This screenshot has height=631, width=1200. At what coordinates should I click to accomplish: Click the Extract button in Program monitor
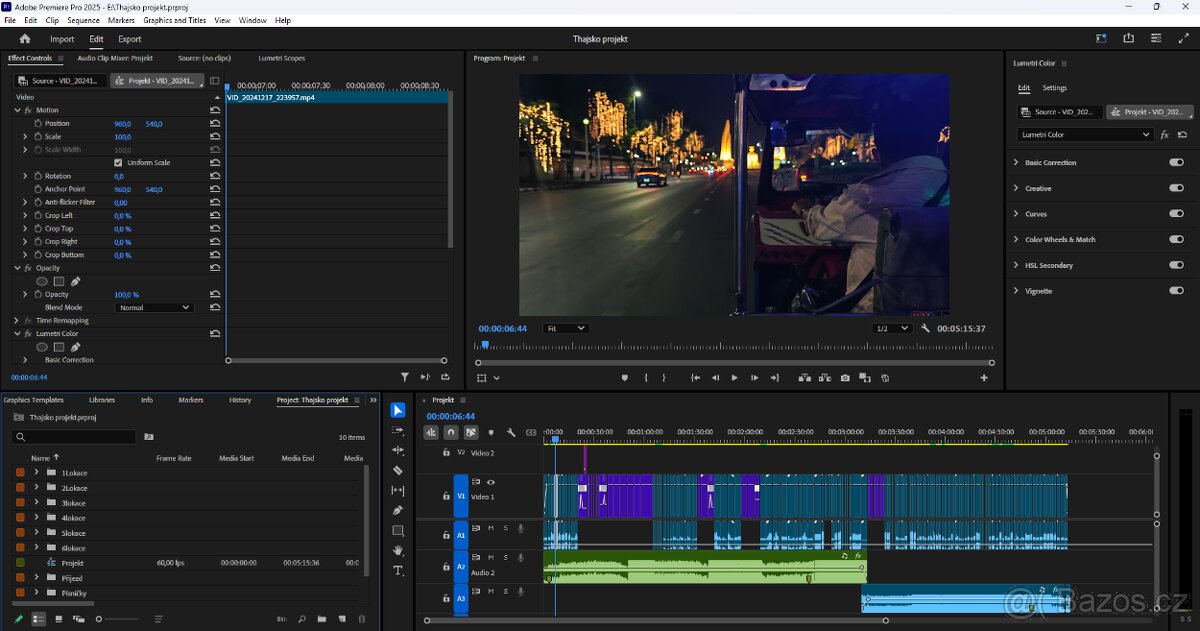coord(824,378)
